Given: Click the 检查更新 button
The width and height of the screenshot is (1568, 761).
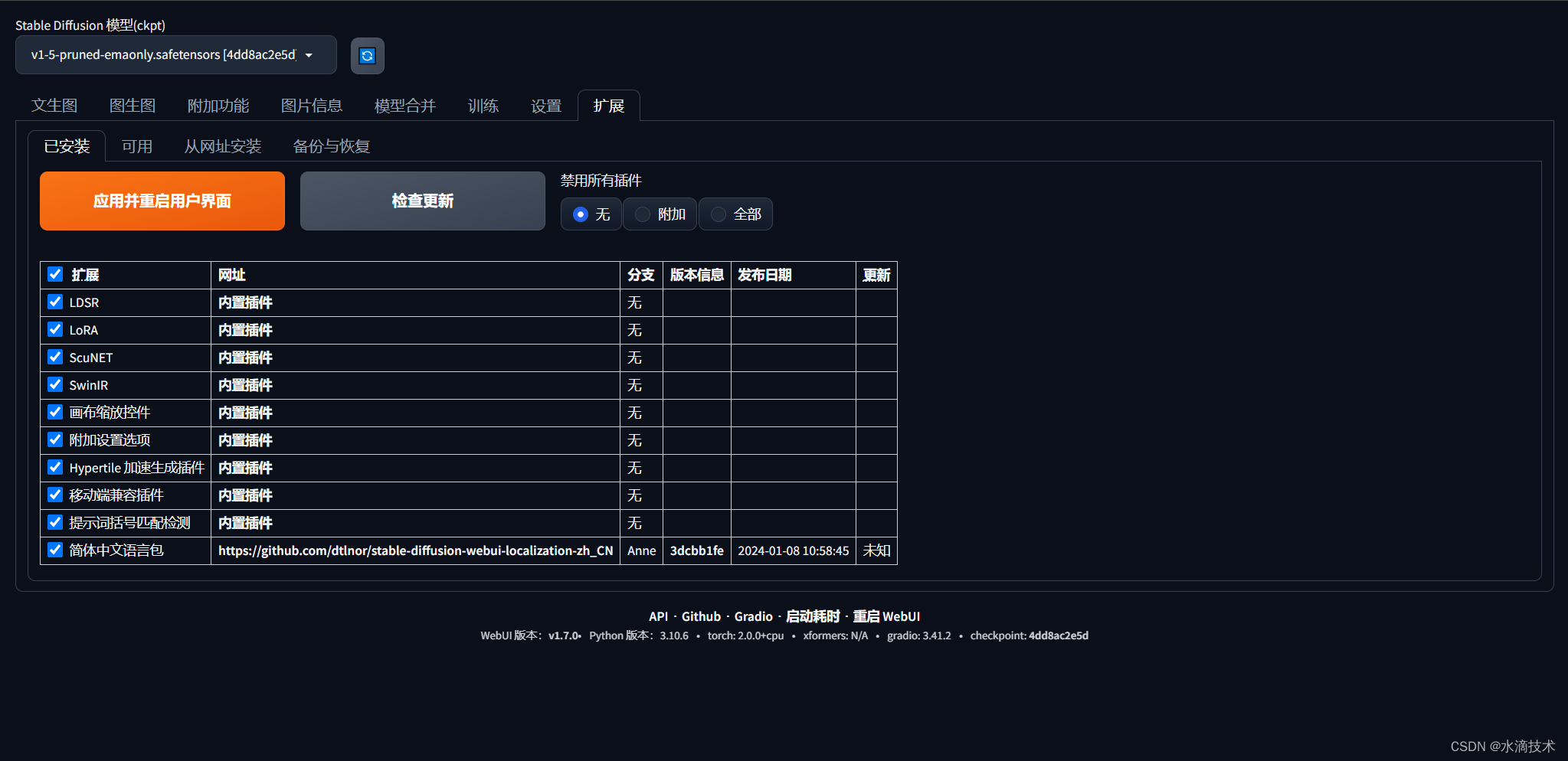Looking at the screenshot, I should (x=423, y=201).
